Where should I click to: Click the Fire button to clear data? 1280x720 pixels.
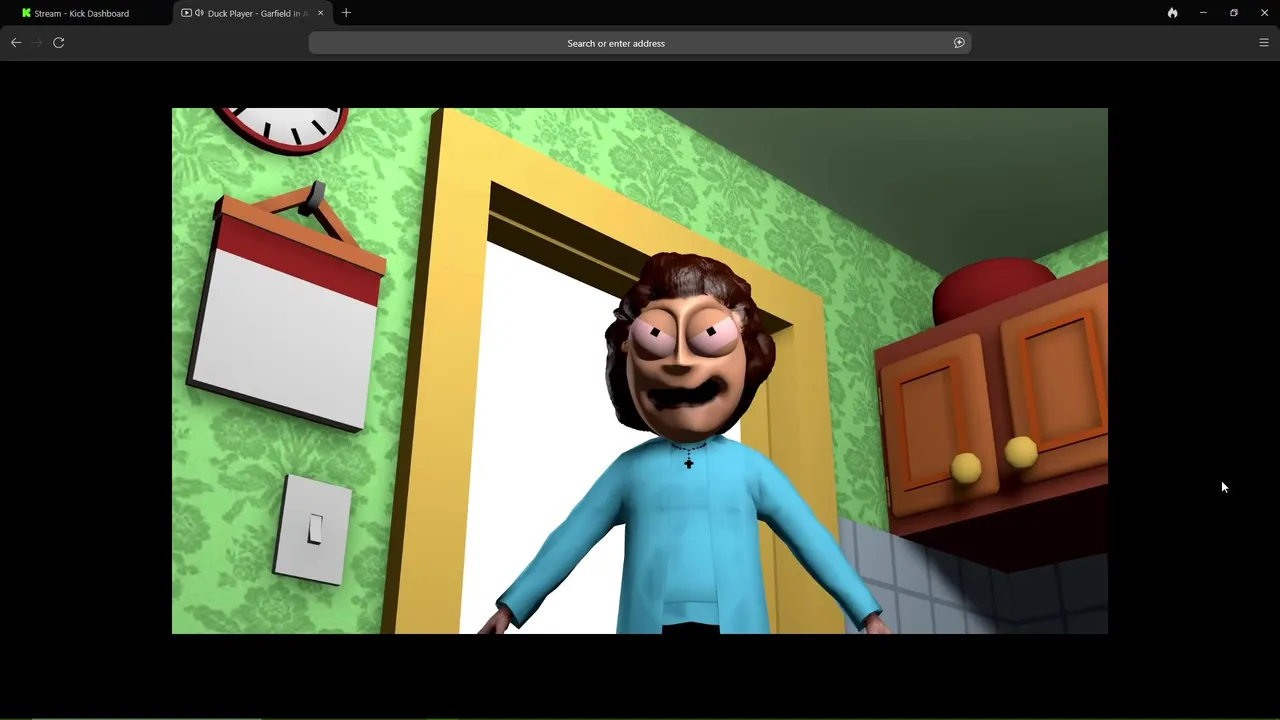pyautogui.click(x=1172, y=13)
